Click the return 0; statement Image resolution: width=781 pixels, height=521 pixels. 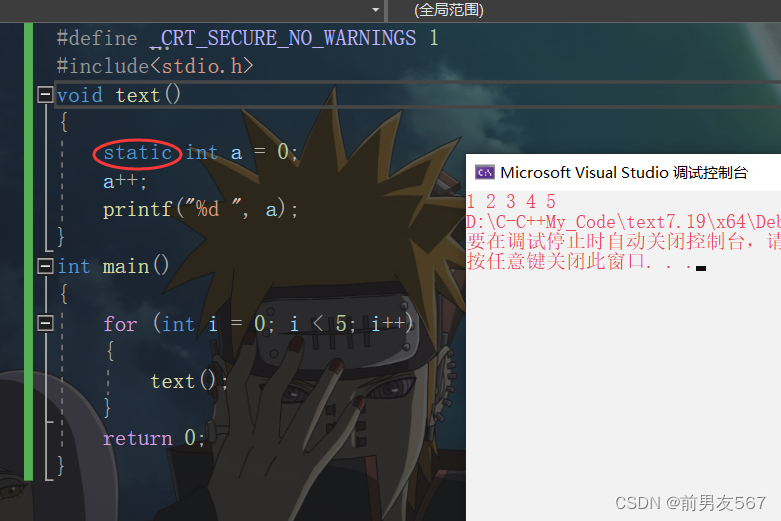pyautogui.click(x=153, y=438)
